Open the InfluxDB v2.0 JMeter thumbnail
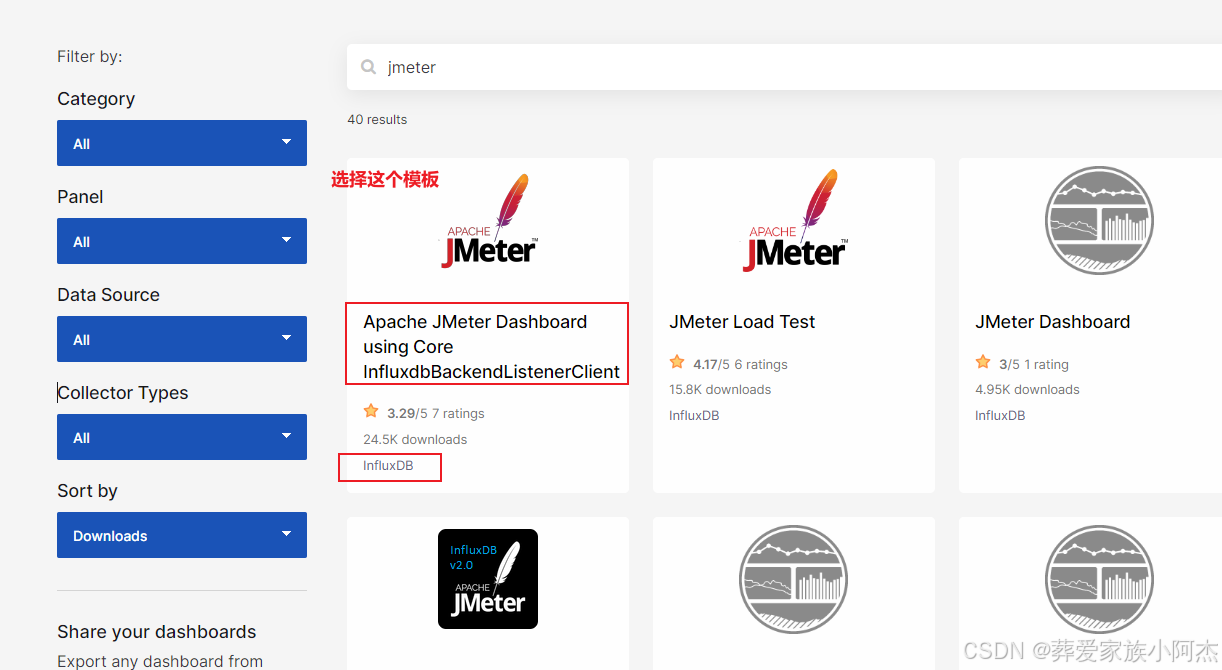 [x=488, y=579]
